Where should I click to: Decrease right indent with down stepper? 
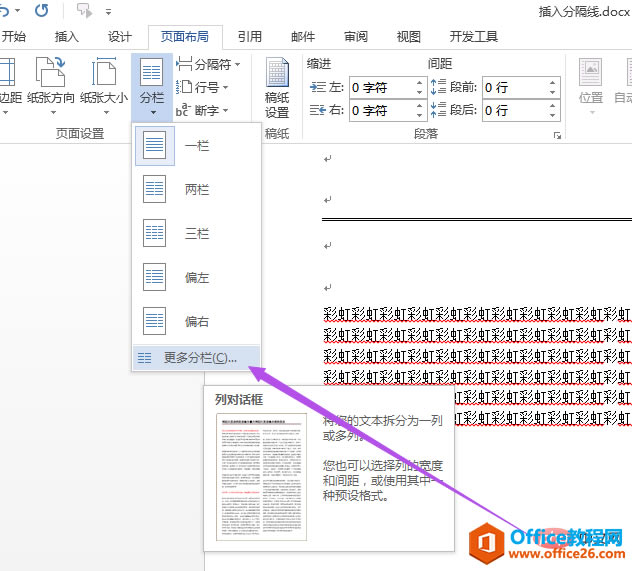tap(420, 115)
